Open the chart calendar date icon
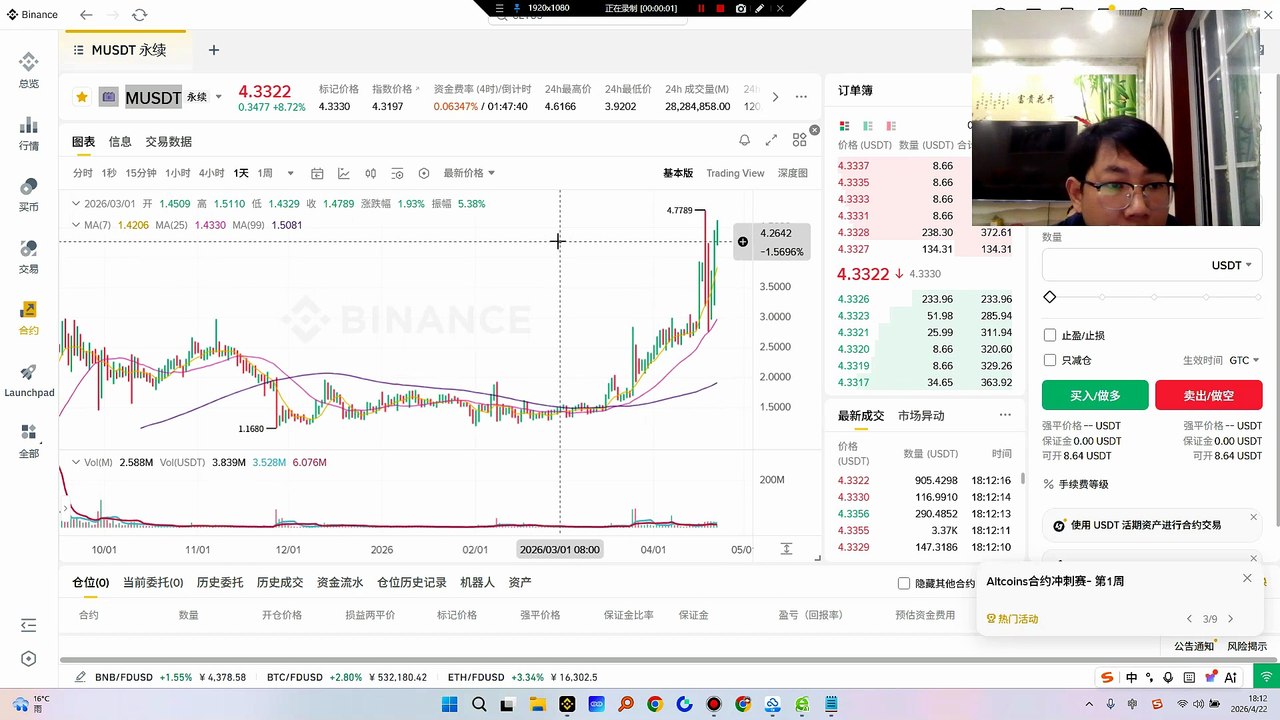The width and height of the screenshot is (1280, 720). coord(317,173)
